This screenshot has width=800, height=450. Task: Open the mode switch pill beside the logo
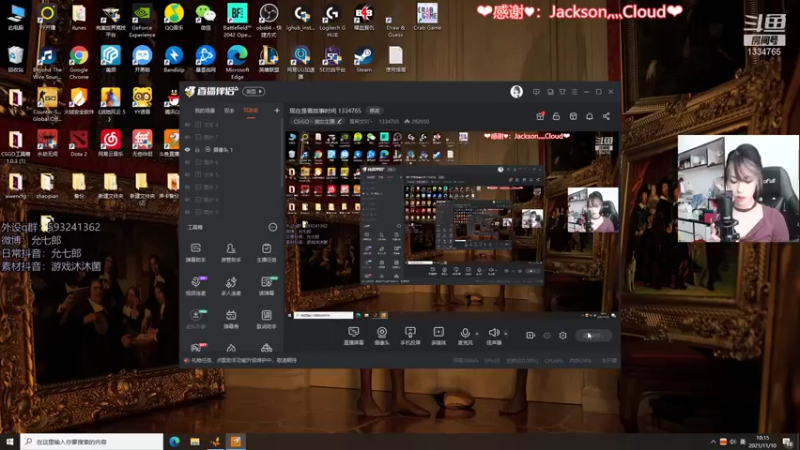(254, 91)
